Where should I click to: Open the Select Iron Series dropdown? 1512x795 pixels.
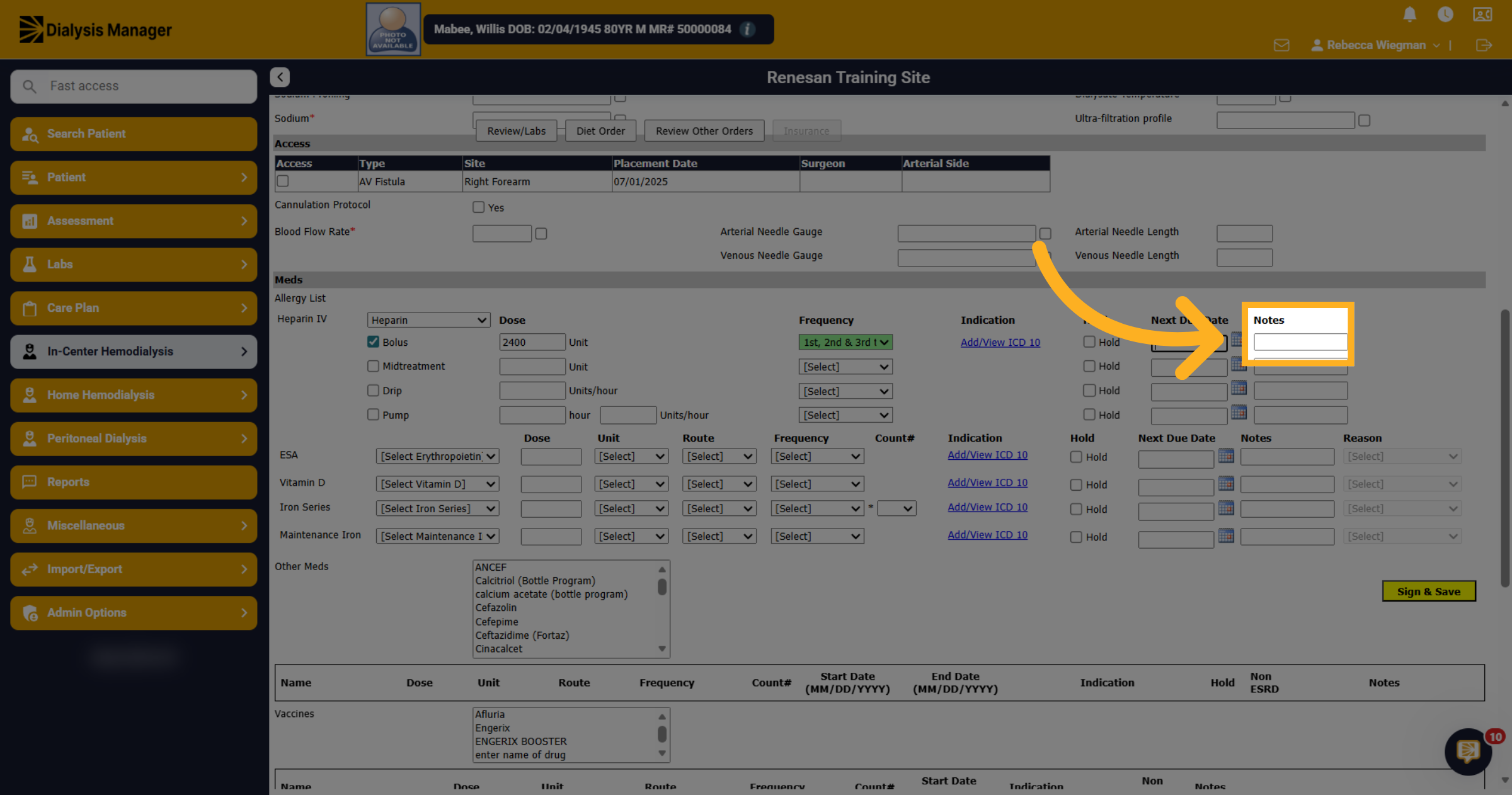coord(437,508)
